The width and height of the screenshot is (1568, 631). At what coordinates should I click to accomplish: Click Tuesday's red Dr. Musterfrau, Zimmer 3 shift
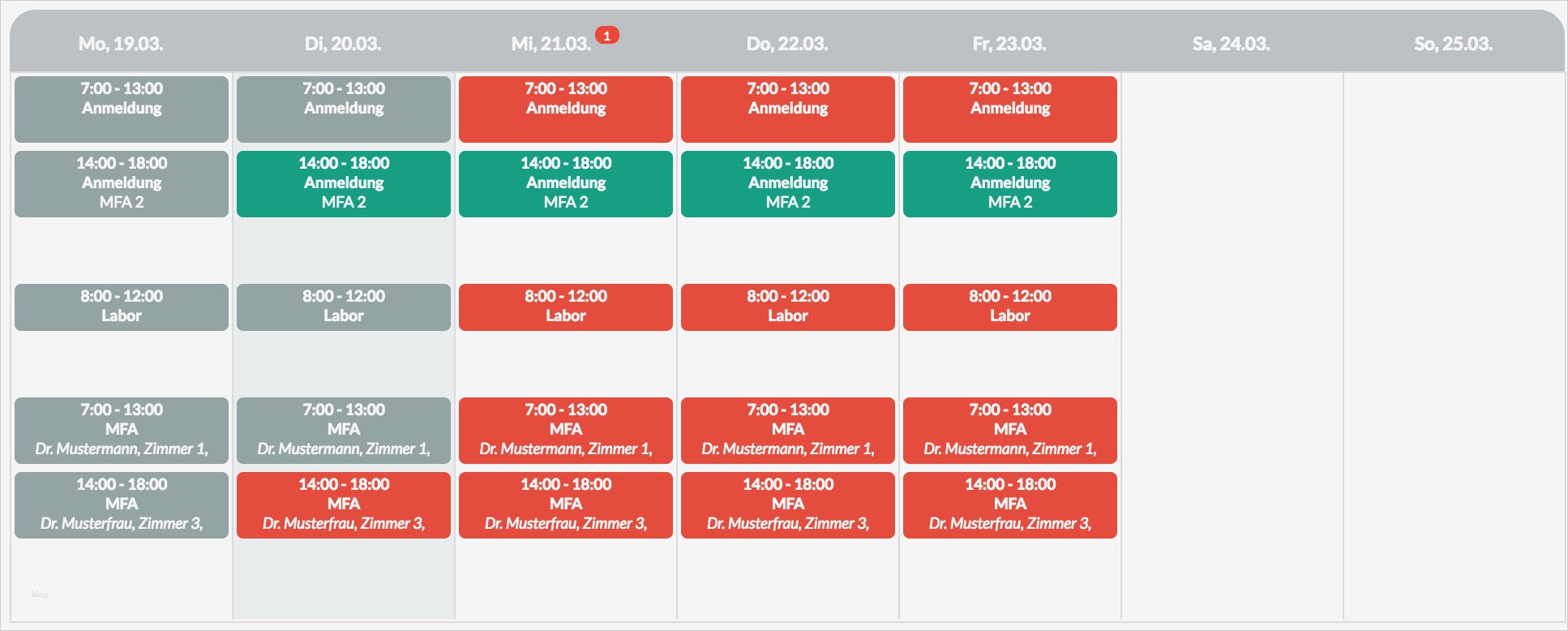point(344,505)
